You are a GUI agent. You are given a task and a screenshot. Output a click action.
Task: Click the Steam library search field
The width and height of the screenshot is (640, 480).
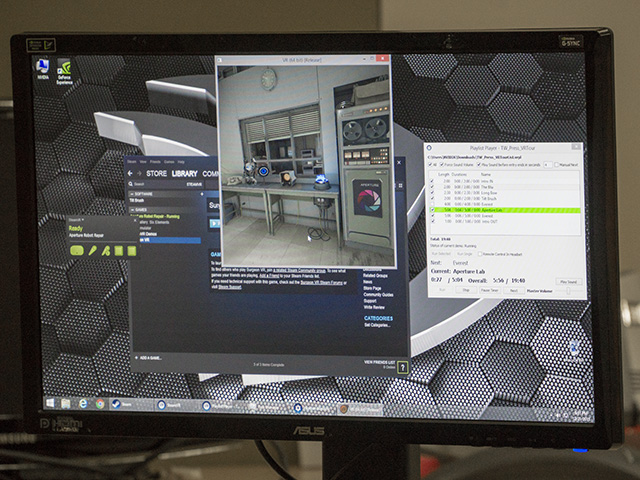click(159, 184)
